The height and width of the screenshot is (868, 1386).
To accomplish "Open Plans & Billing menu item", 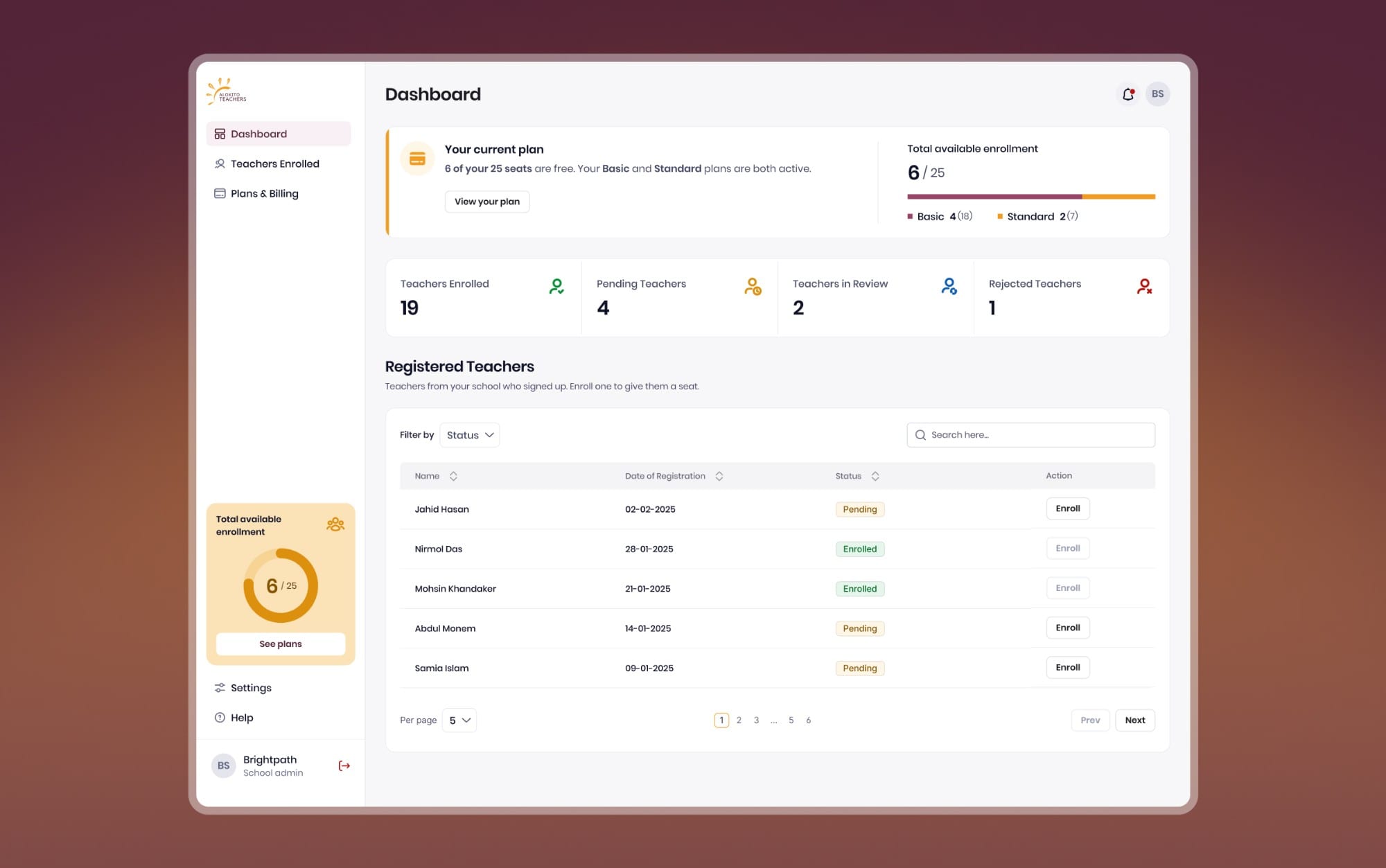I will click(279, 193).
